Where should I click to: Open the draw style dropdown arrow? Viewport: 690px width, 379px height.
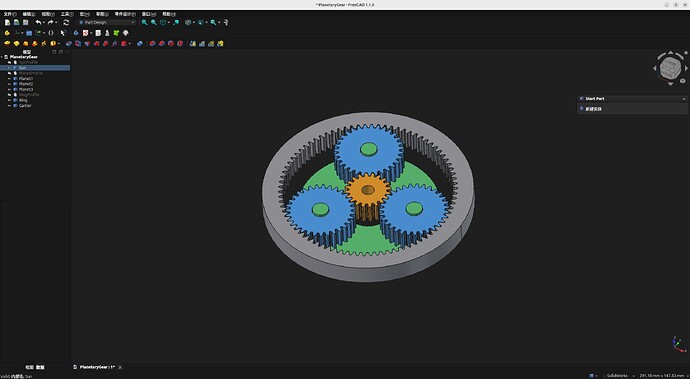[194, 22]
